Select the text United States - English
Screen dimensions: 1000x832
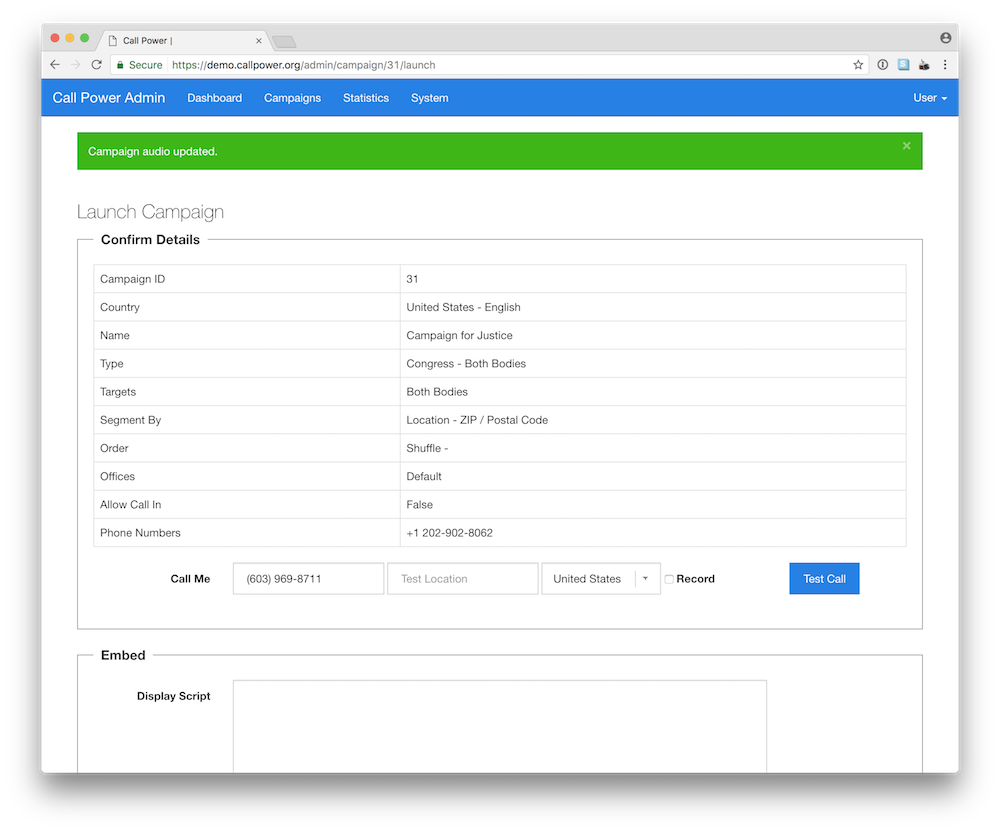coord(463,307)
